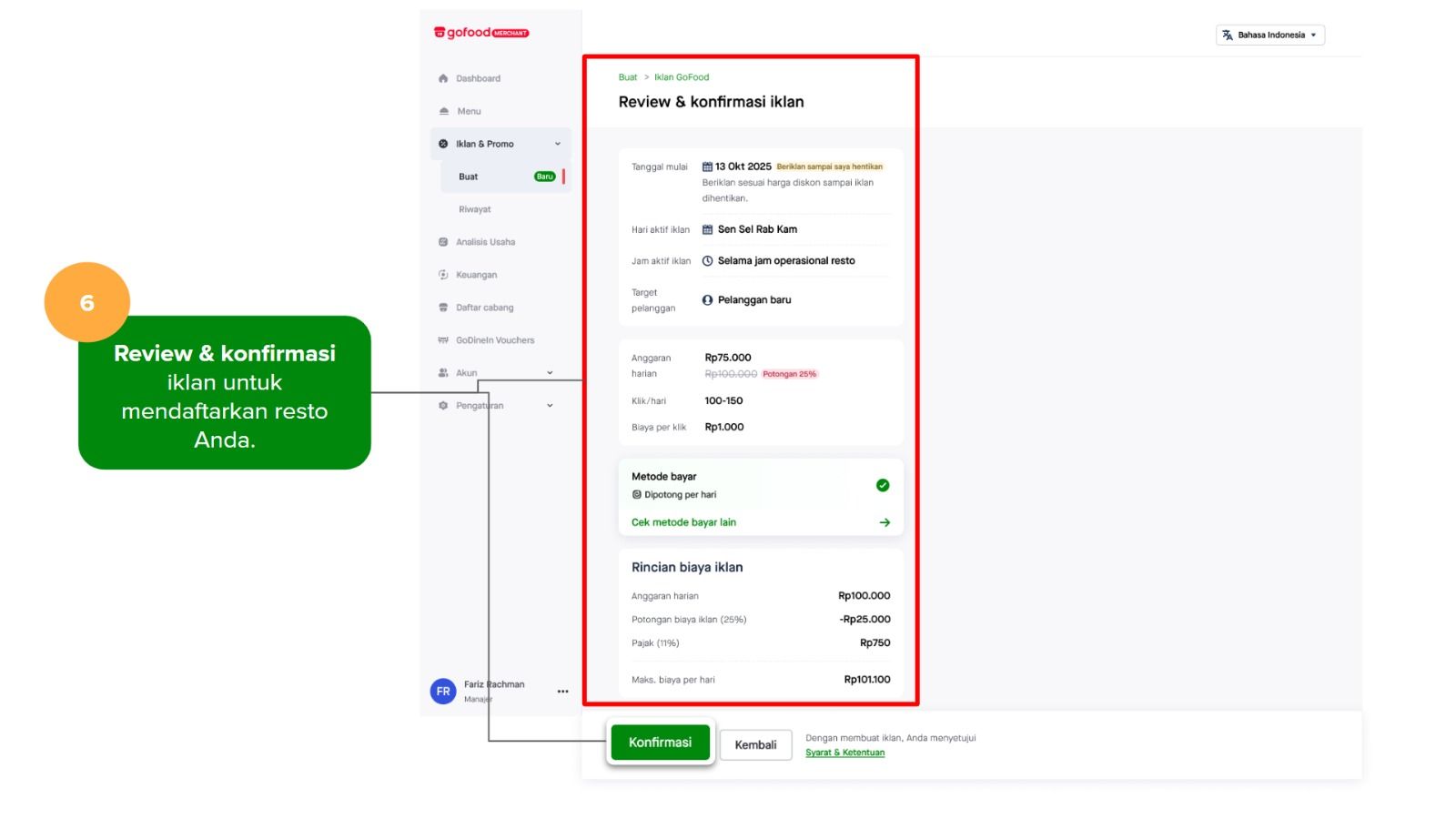Click the Review & konfirmasi iklan page heading
Image resolution: width=1456 pixels, height=819 pixels.
(x=711, y=102)
